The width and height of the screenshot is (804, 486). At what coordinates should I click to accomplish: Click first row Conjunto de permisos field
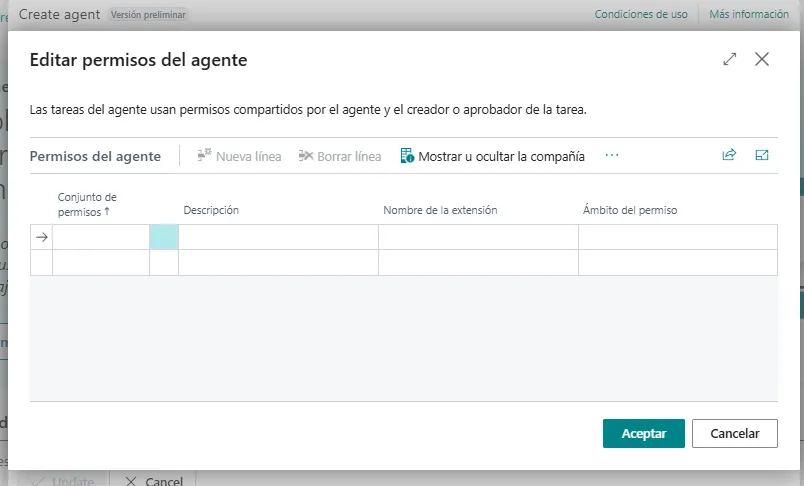pos(100,237)
